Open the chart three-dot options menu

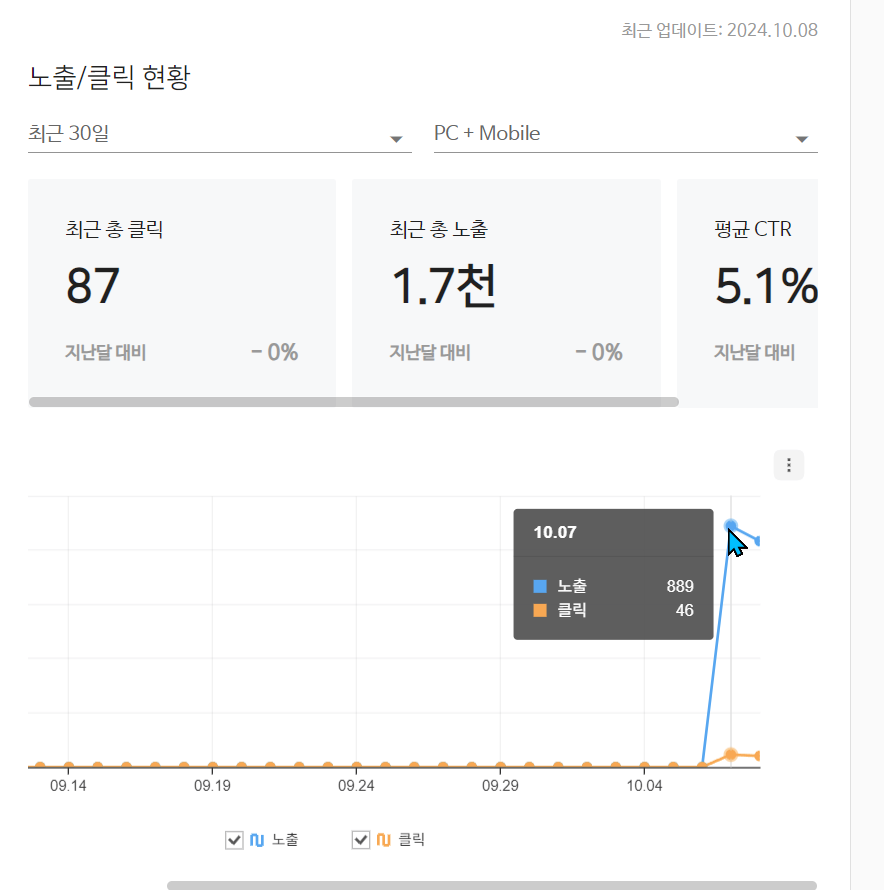coord(789,465)
